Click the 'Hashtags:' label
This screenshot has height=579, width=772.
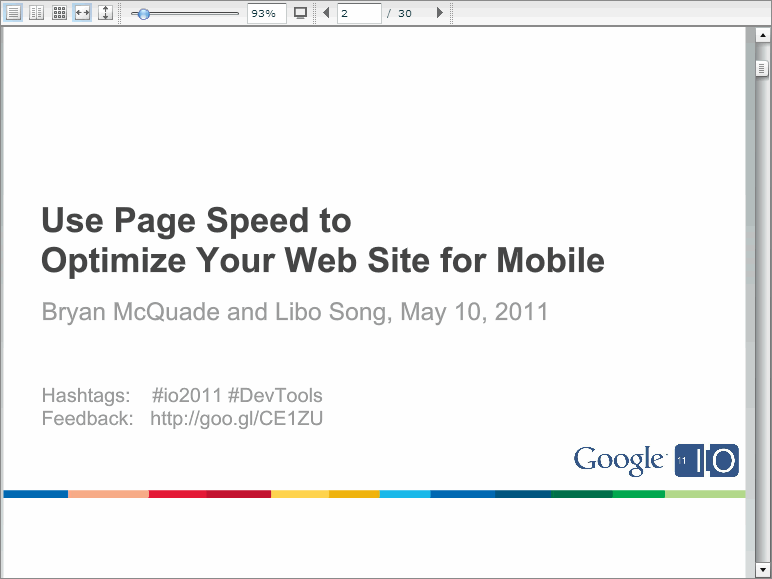(86, 395)
